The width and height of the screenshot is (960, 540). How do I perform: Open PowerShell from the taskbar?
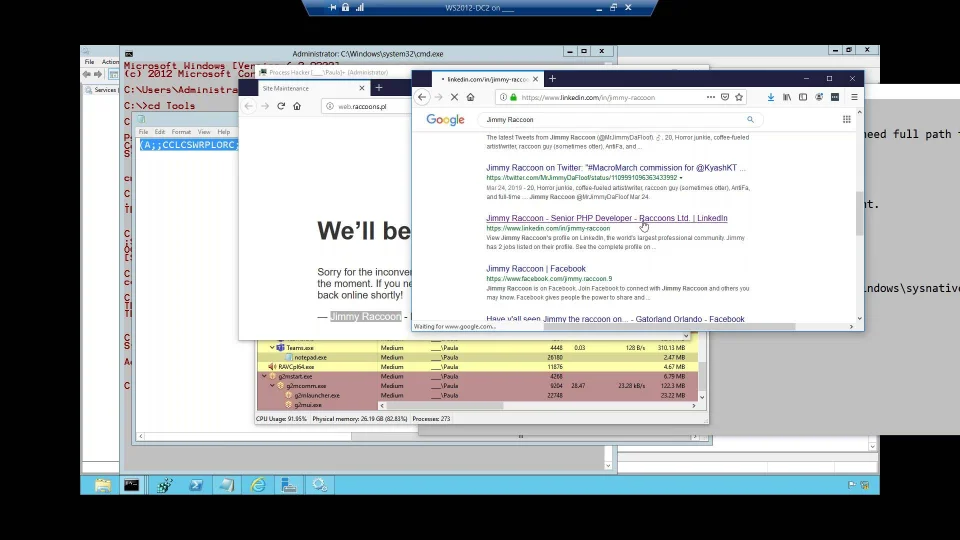click(196, 486)
